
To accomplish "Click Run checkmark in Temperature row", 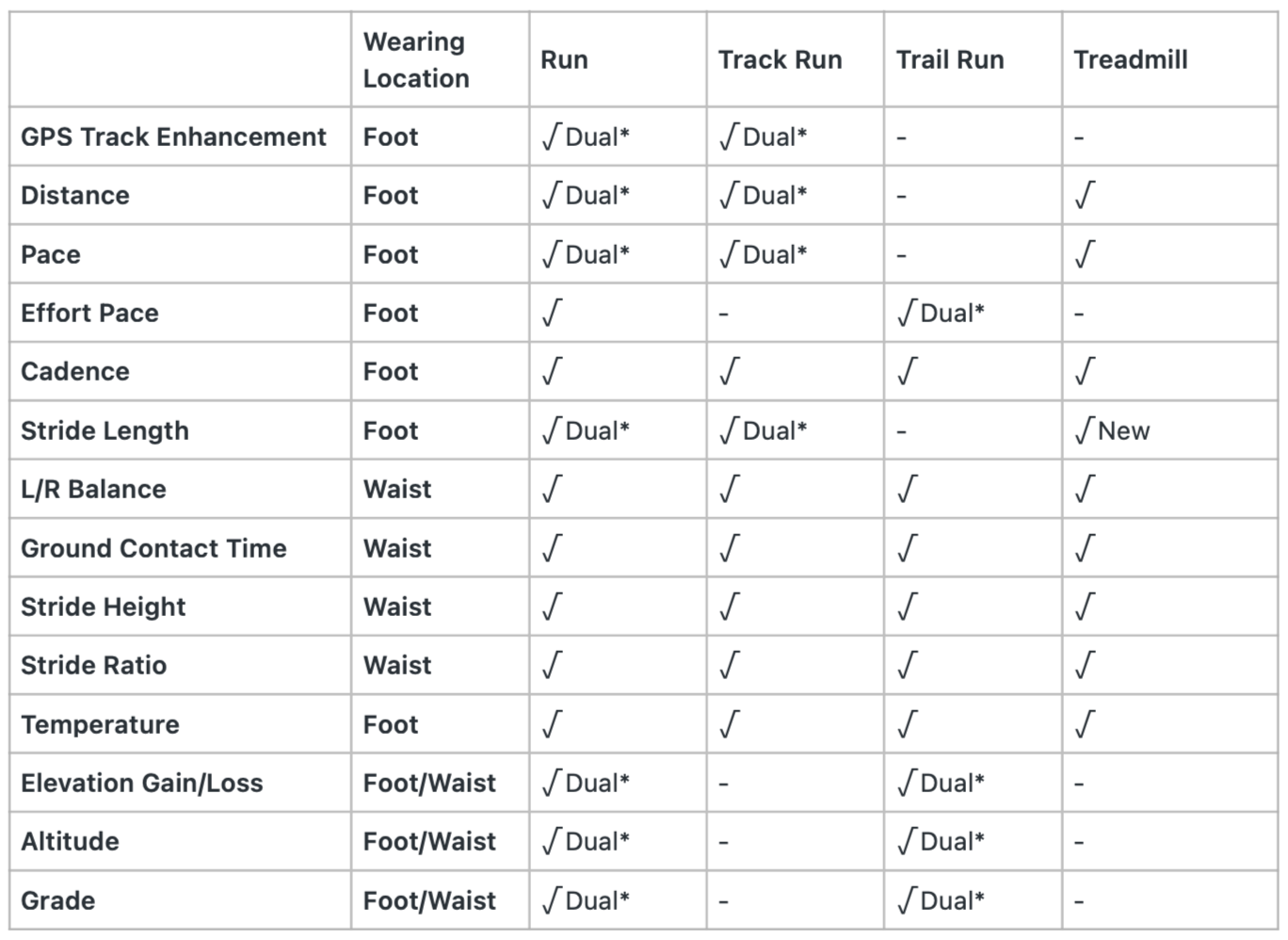I will pos(553,725).
